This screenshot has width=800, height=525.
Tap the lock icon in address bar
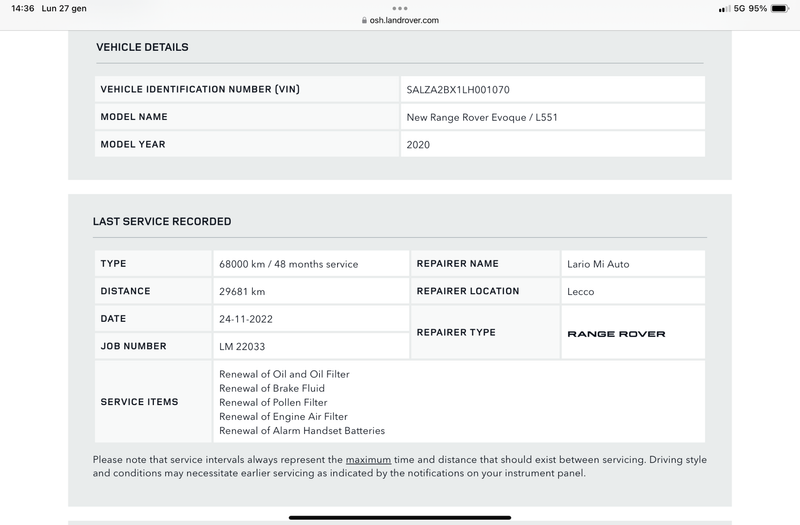coord(364,20)
